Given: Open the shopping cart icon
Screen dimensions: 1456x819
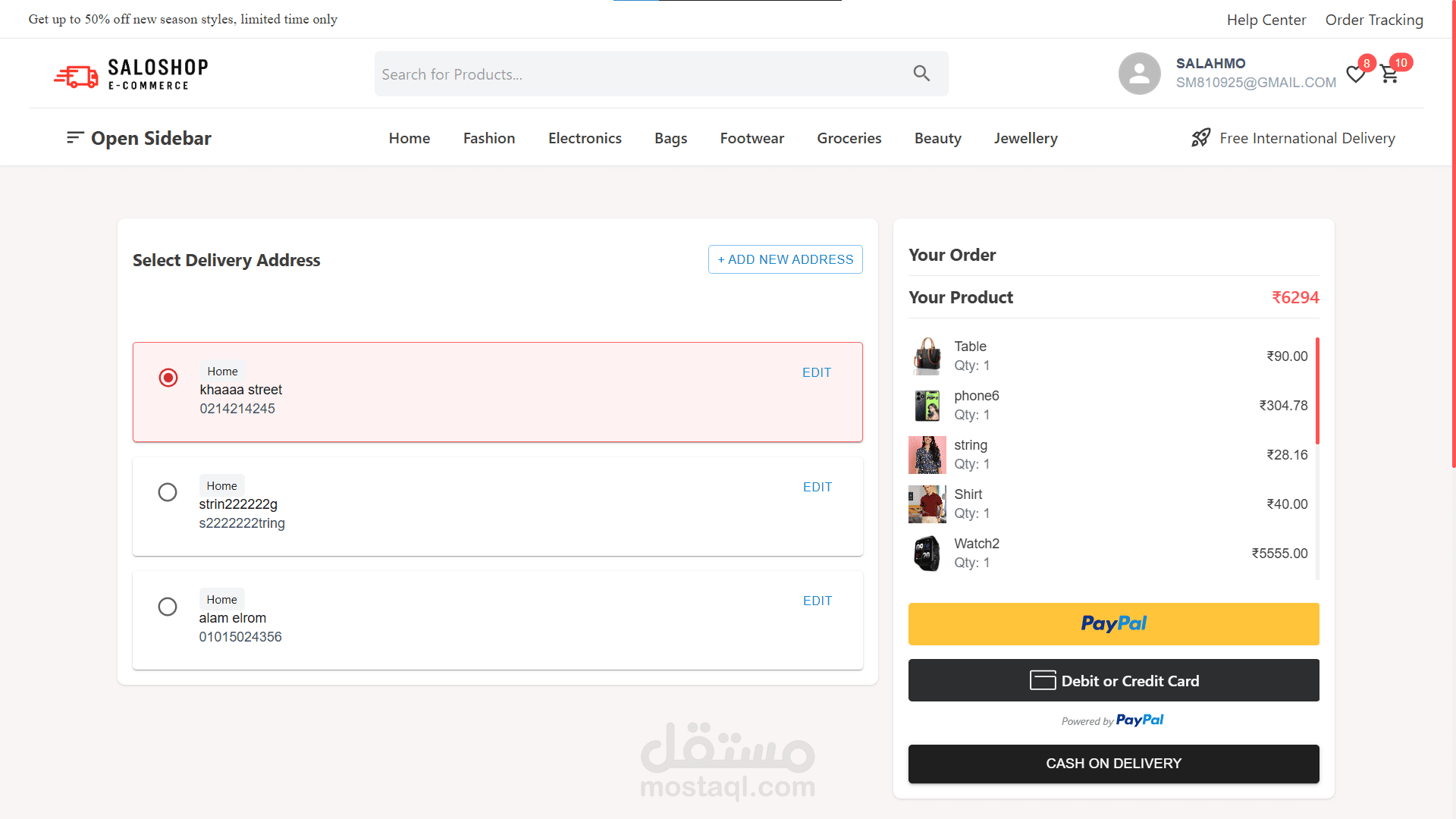Looking at the screenshot, I should pos(1389,74).
